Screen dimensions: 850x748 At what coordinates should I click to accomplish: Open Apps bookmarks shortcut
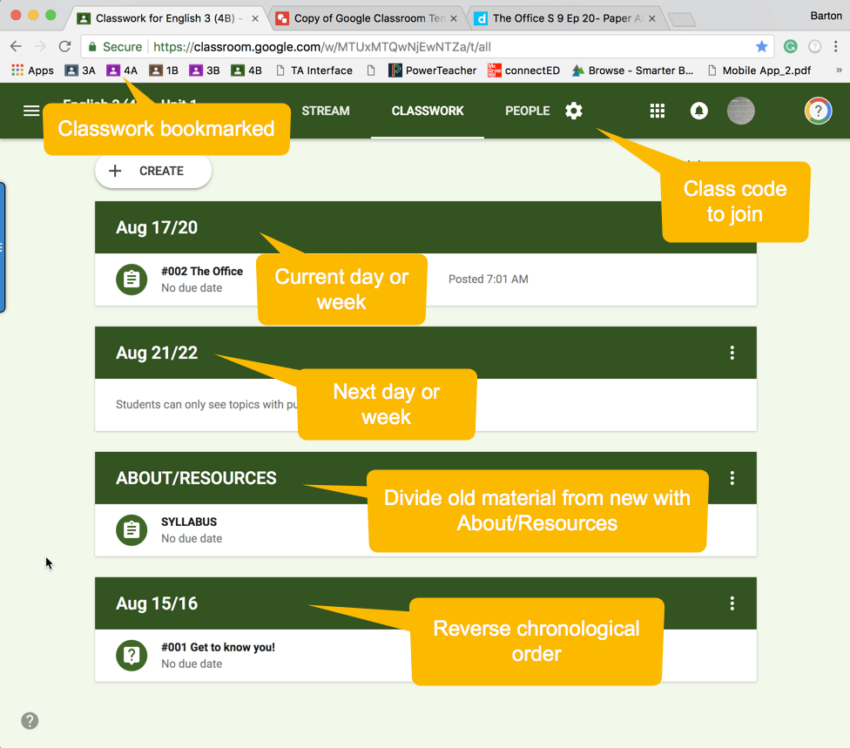tap(33, 70)
